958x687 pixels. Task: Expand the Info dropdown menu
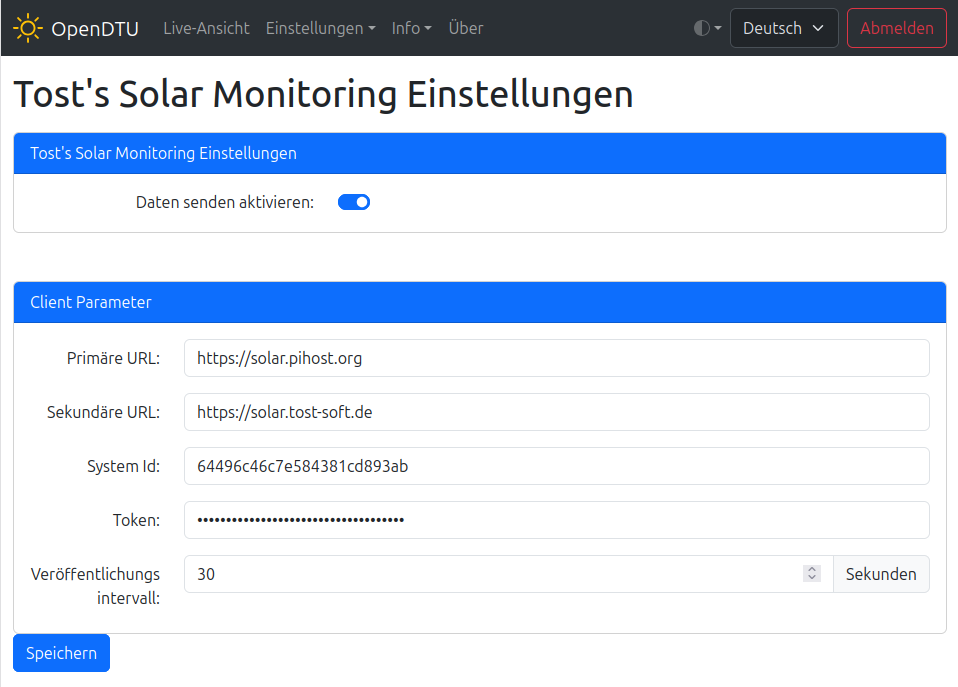tap(411, 28)
